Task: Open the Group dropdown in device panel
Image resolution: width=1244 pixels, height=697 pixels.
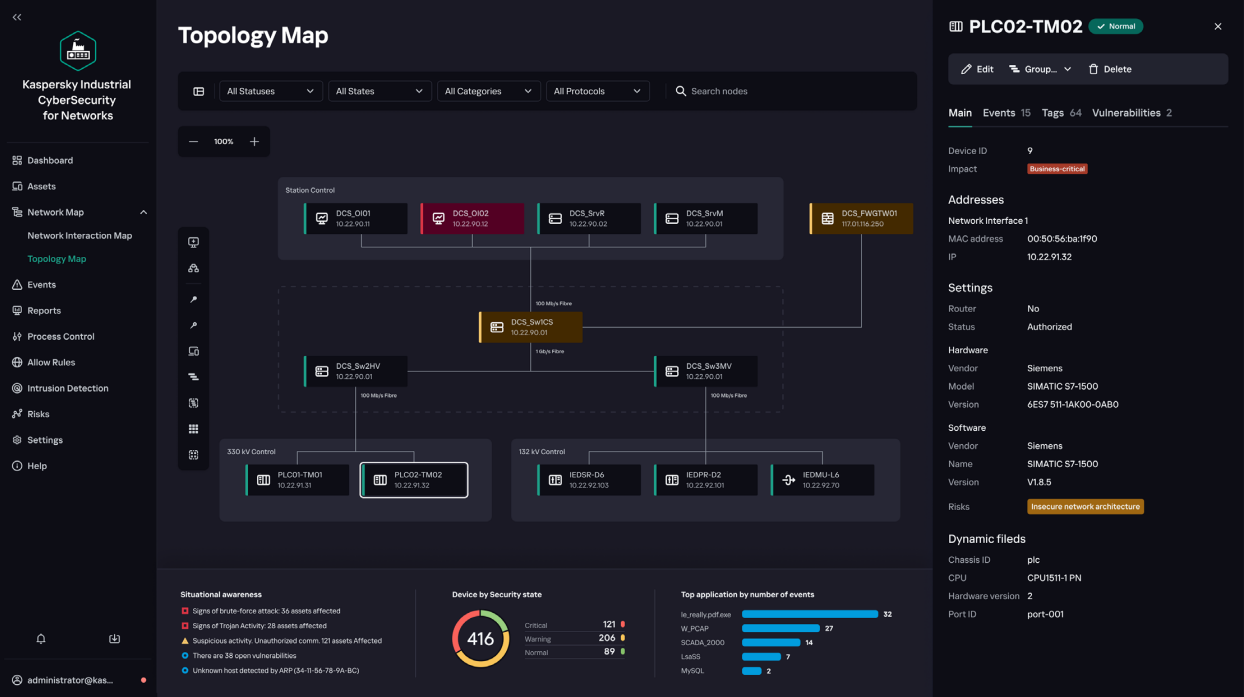Action: (1040, 69)
